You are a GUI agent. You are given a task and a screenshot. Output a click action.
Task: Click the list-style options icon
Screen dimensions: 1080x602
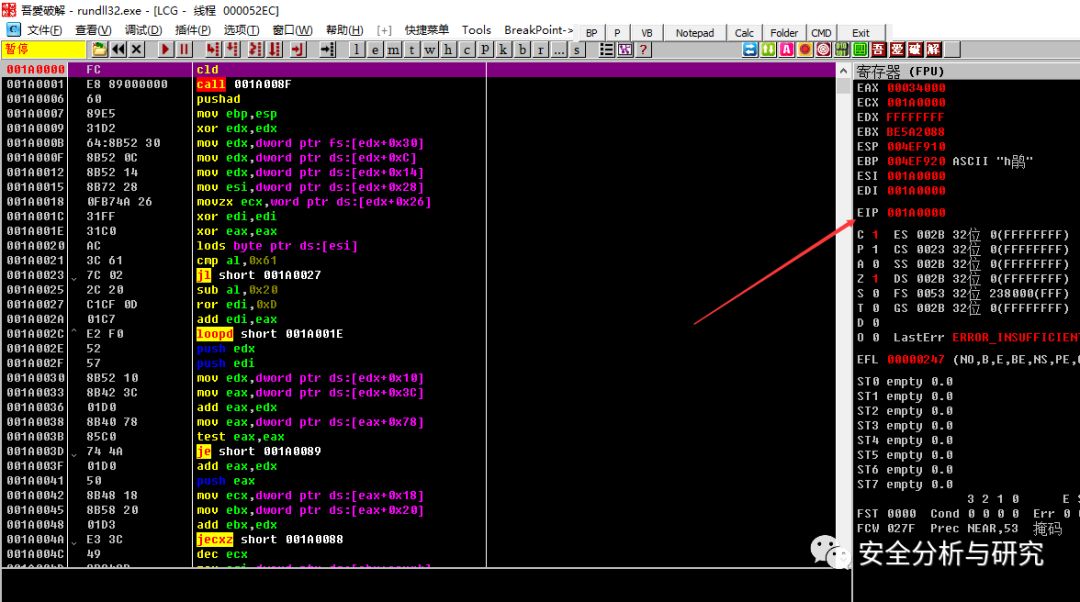coord(606,50)
